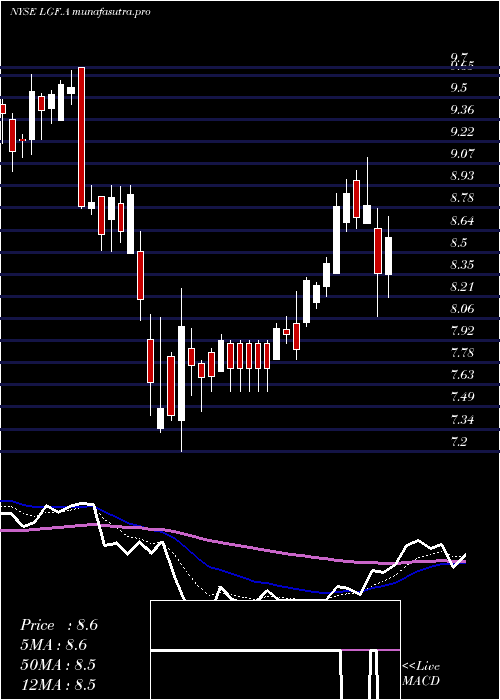Click the 'NYSE LGF.A munafasutra.pro' chart title
Viewport: 500px width, 700px height.
coord(79,12)
